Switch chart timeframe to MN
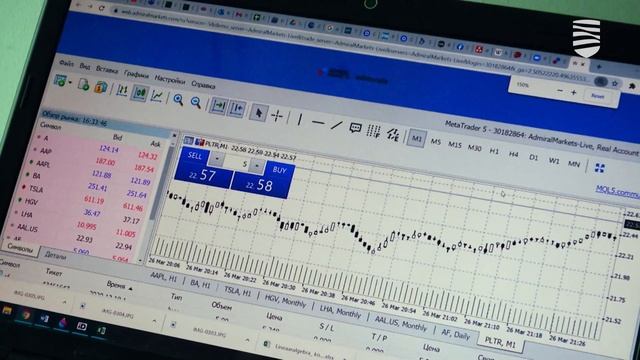Image resolution: width=640 pixels, height=360 pixels. (x=574, y=164)
